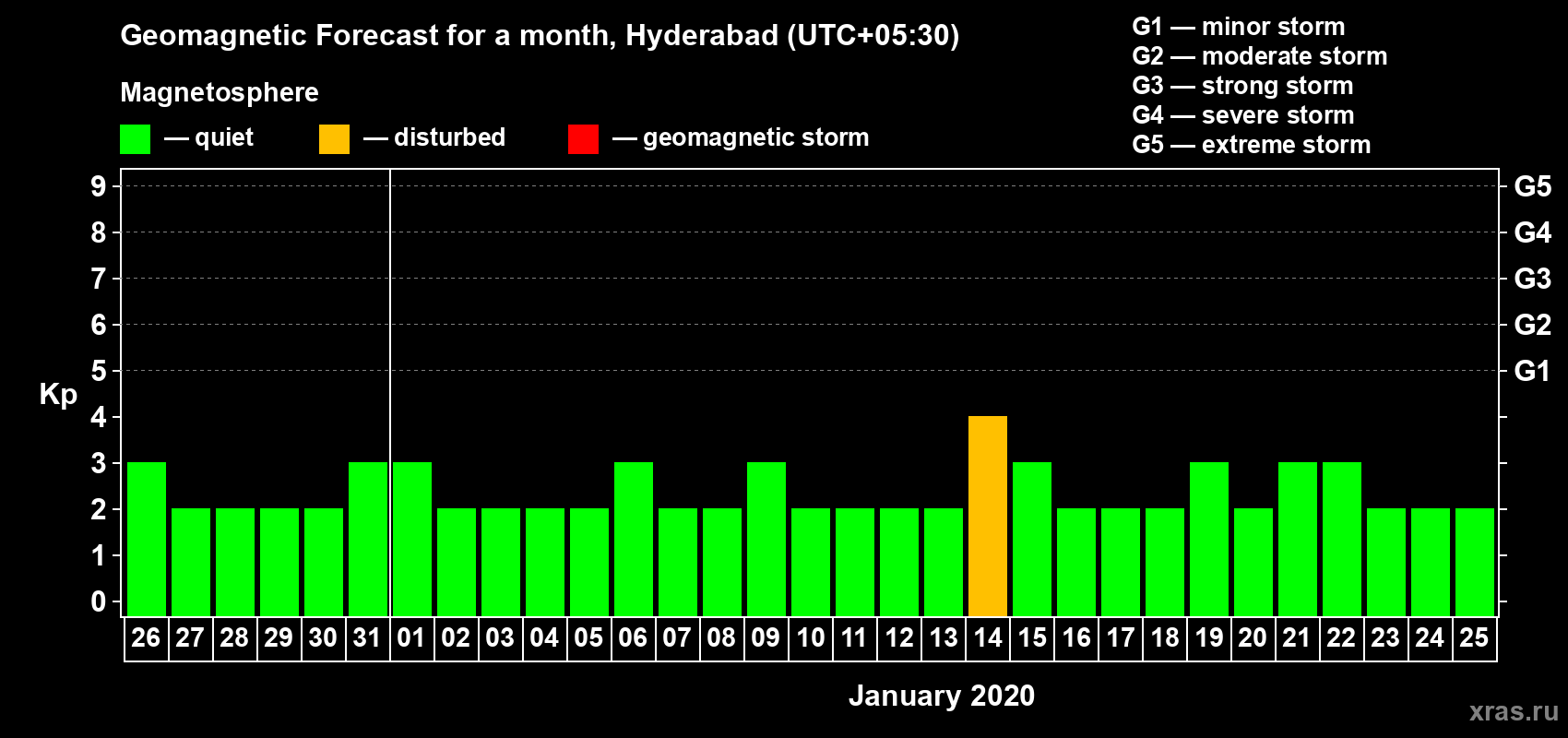
Task: Click the red geomagnetic storm legend swatch
Action: 583,139
